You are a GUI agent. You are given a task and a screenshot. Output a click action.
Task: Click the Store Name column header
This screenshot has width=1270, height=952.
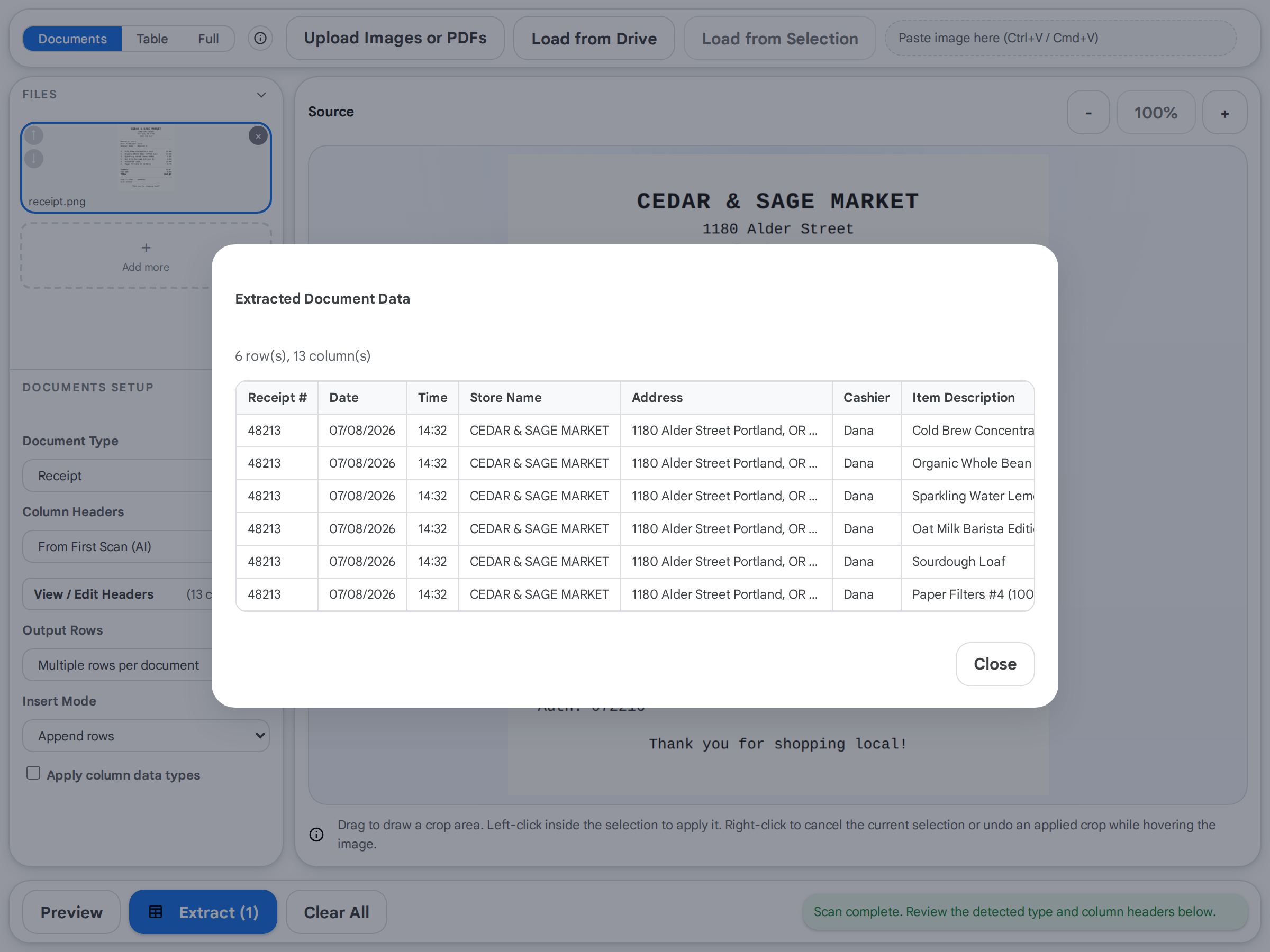(x=539, y=398)
